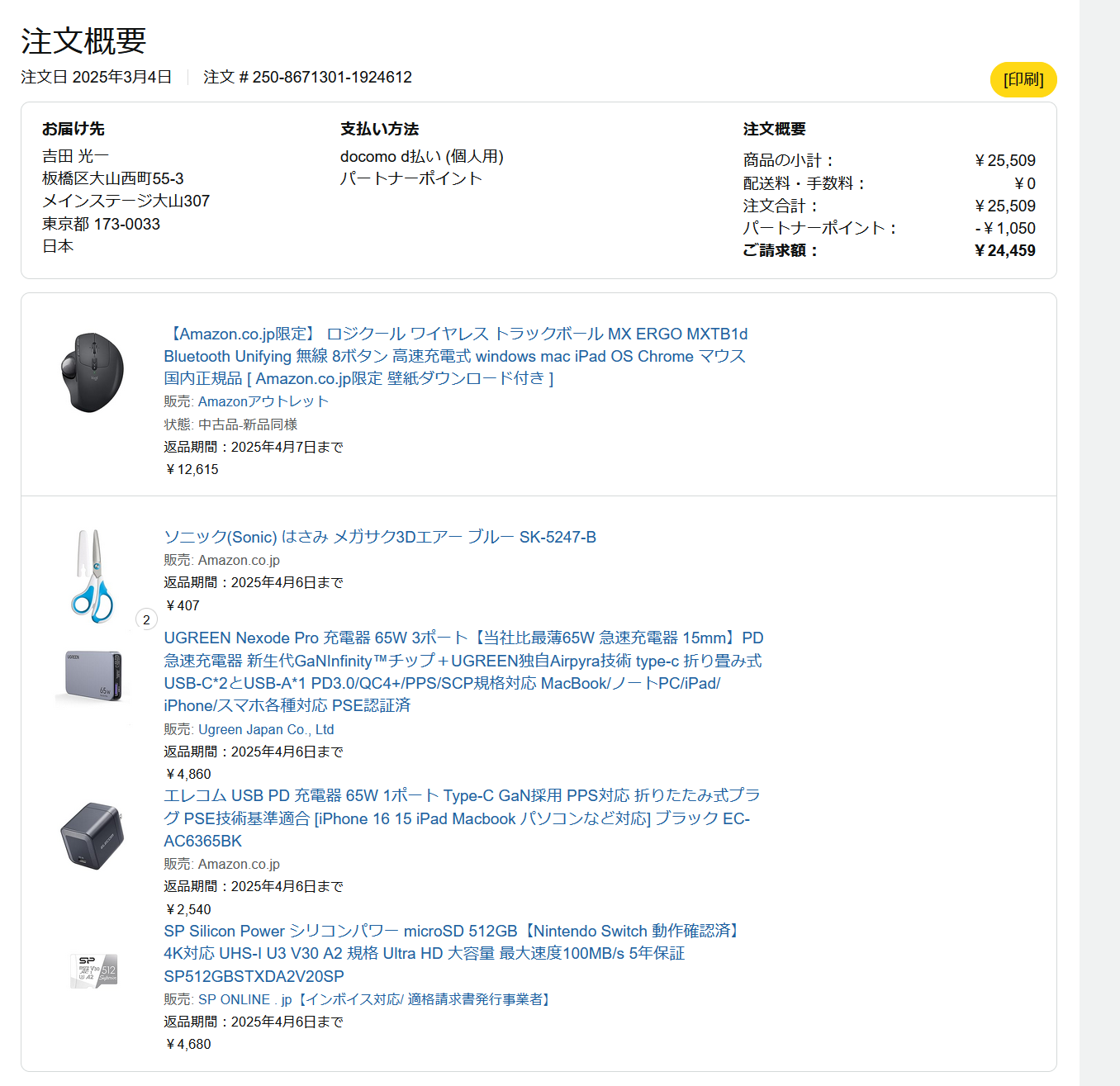This screenshot has height=1086, width=1120.
Task: Click the 注文概要 page heading
Action: [83, 40]
